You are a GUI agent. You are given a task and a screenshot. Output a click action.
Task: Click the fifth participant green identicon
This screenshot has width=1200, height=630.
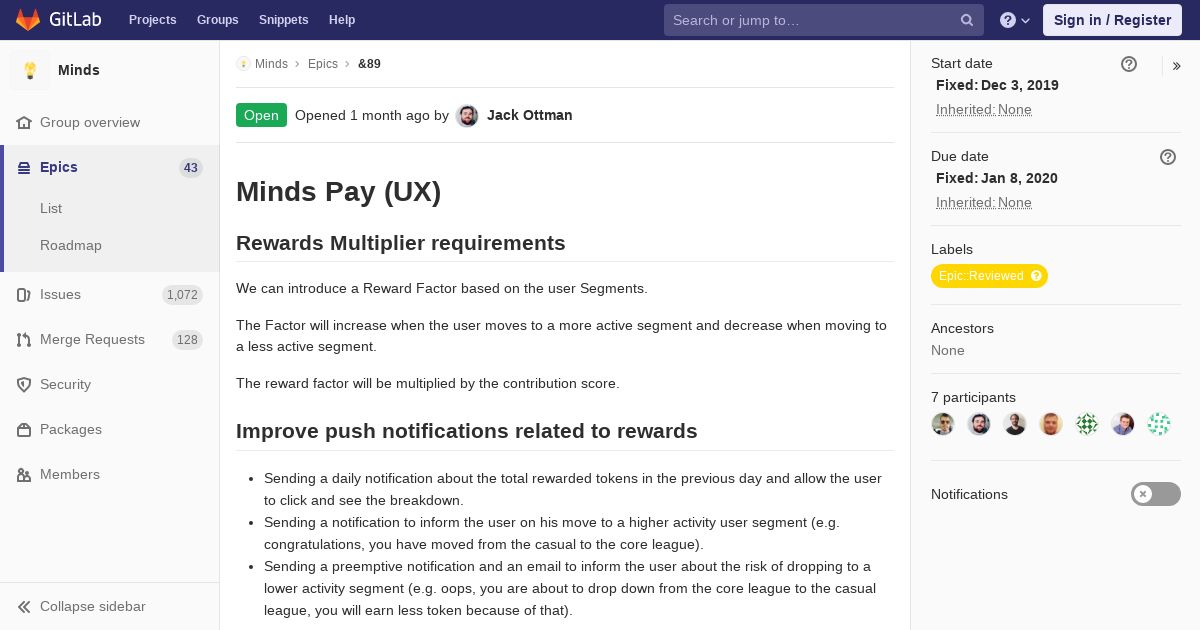(1087, 424)
